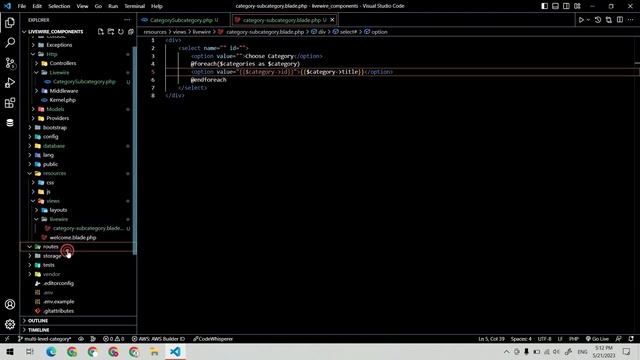Select the category-subcategory.blade.php tab

pos(284,20)
